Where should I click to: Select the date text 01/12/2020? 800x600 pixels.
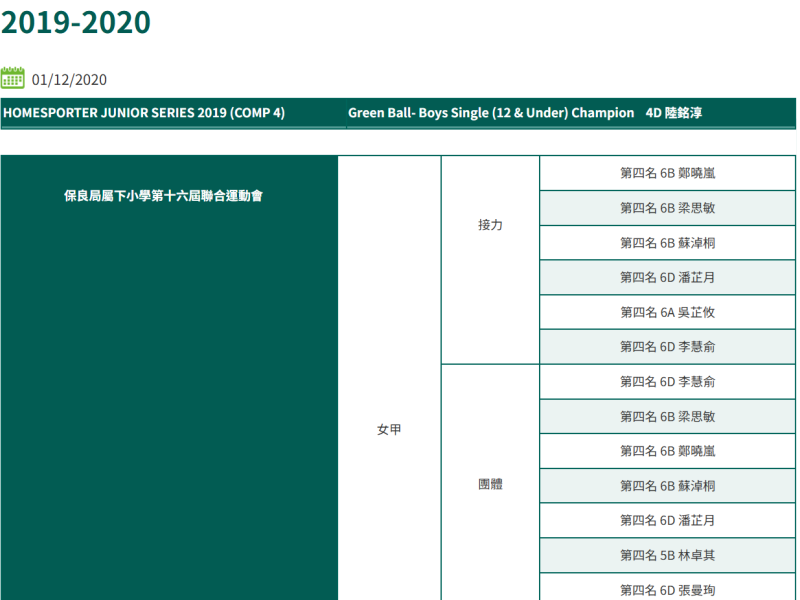coord(69,80)
